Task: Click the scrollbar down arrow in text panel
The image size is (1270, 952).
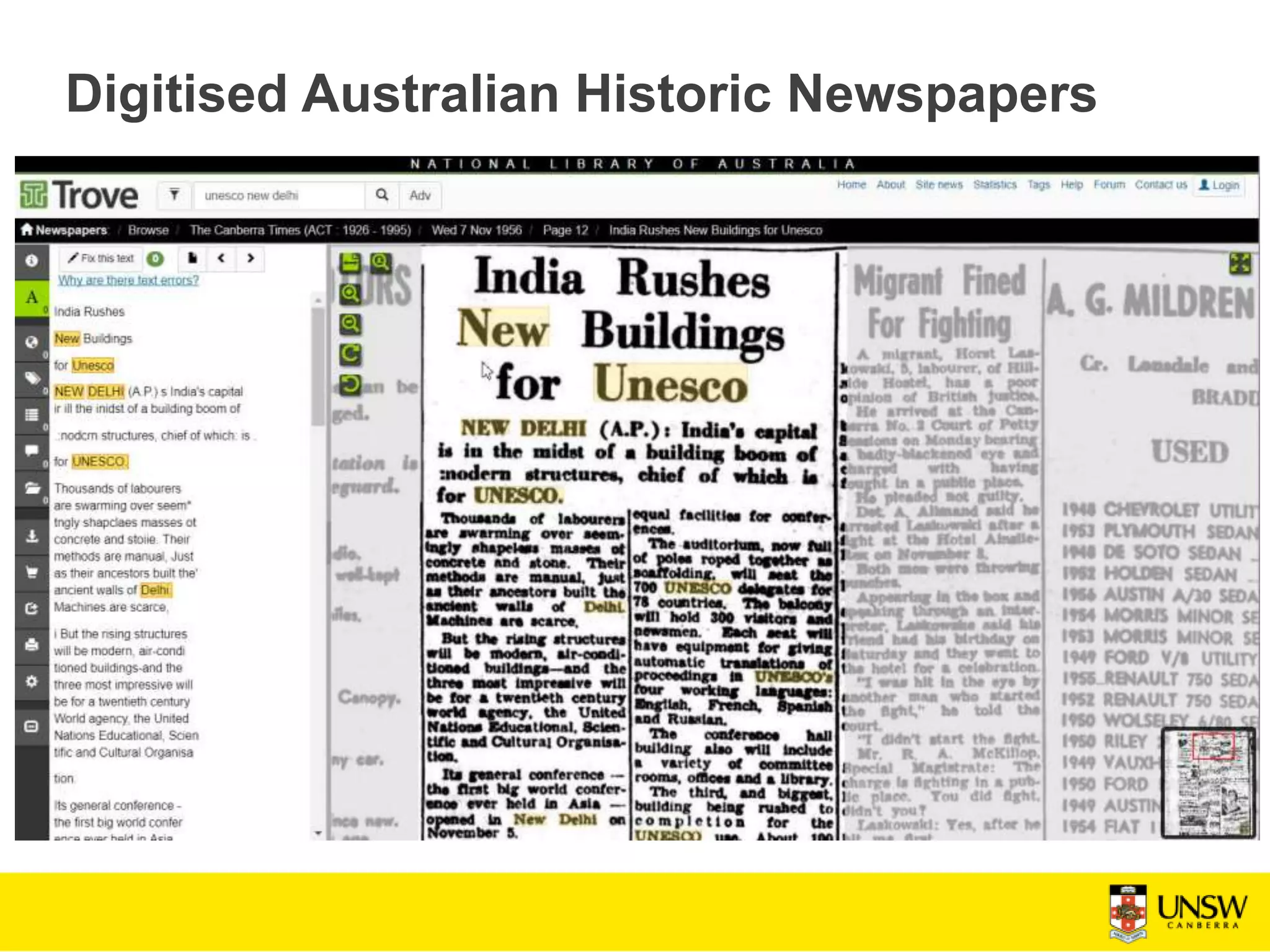Action: 317,833
